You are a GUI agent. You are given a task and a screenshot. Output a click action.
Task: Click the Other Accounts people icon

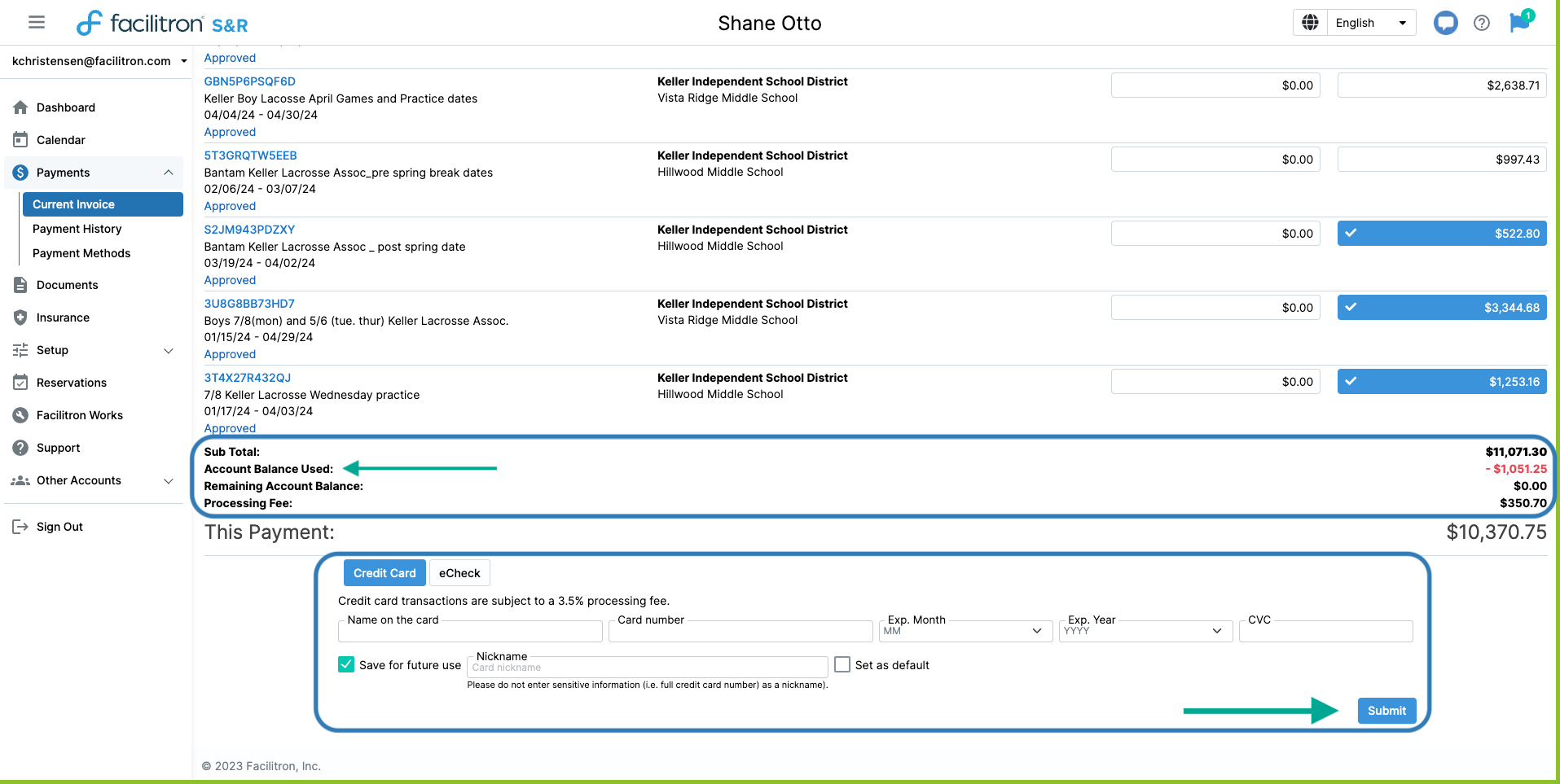(x=20, y=480)
